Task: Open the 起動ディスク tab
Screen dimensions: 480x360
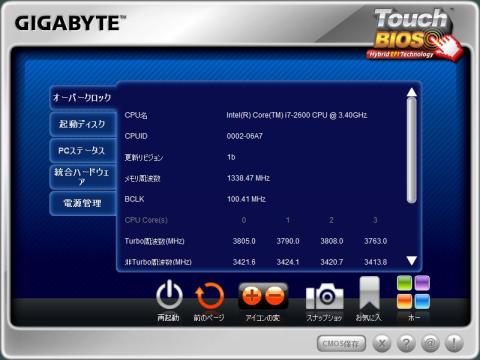Action: [x=83, y=124]
